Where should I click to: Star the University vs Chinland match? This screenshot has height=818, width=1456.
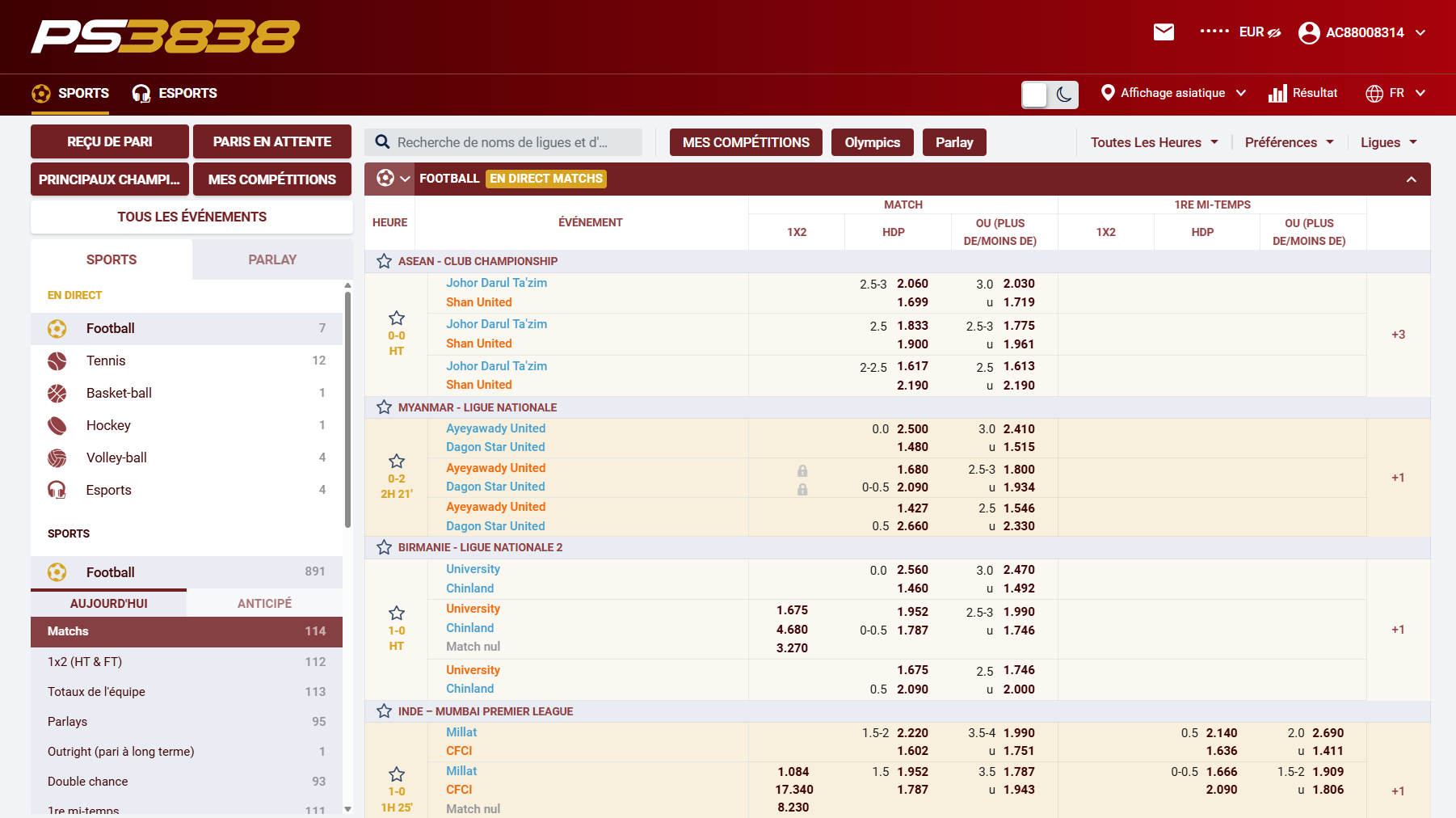[x=397, y=613]
